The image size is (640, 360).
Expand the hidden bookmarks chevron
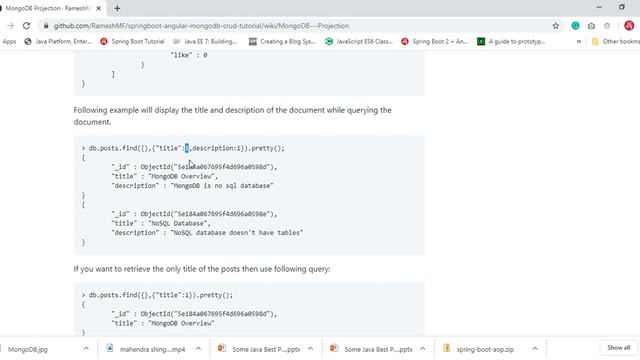[579, 41]
